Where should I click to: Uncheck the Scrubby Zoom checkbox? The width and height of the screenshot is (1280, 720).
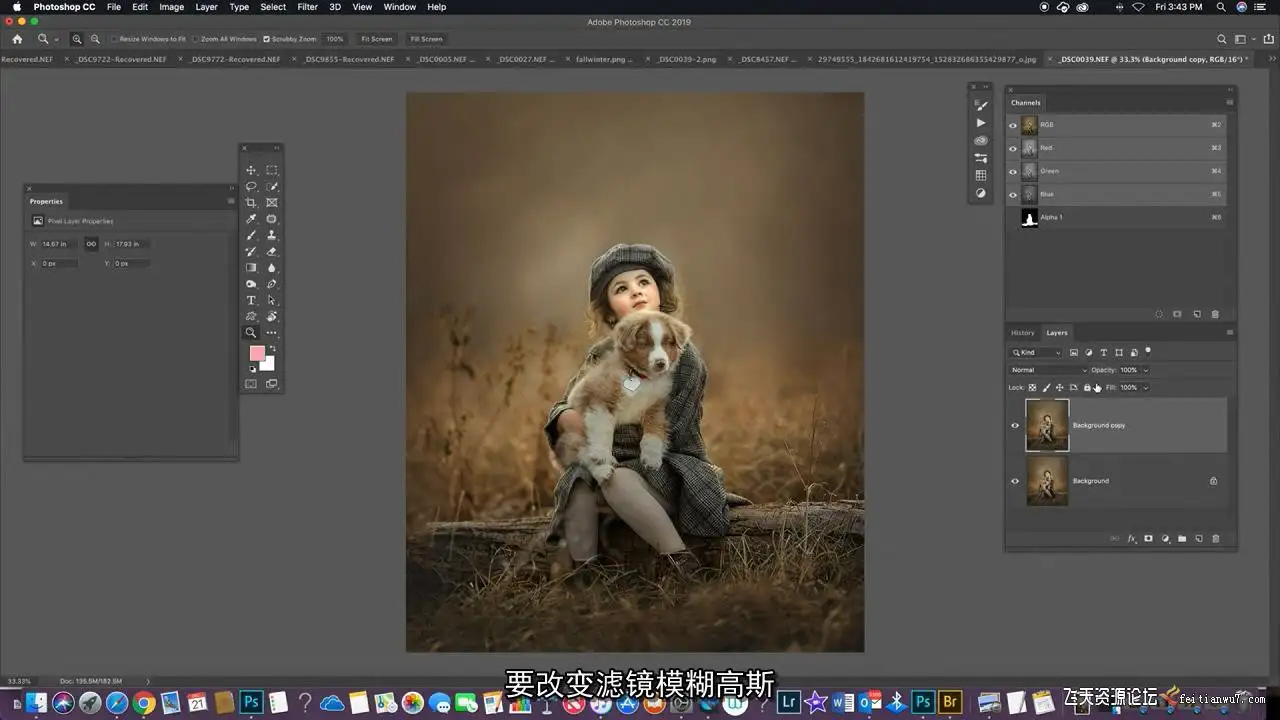pos(266,39)
